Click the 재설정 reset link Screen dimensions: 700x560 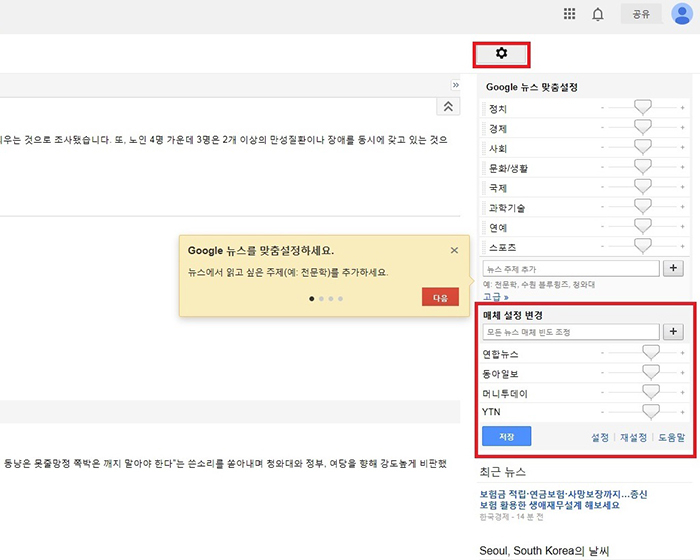click(x=633, y=437)
